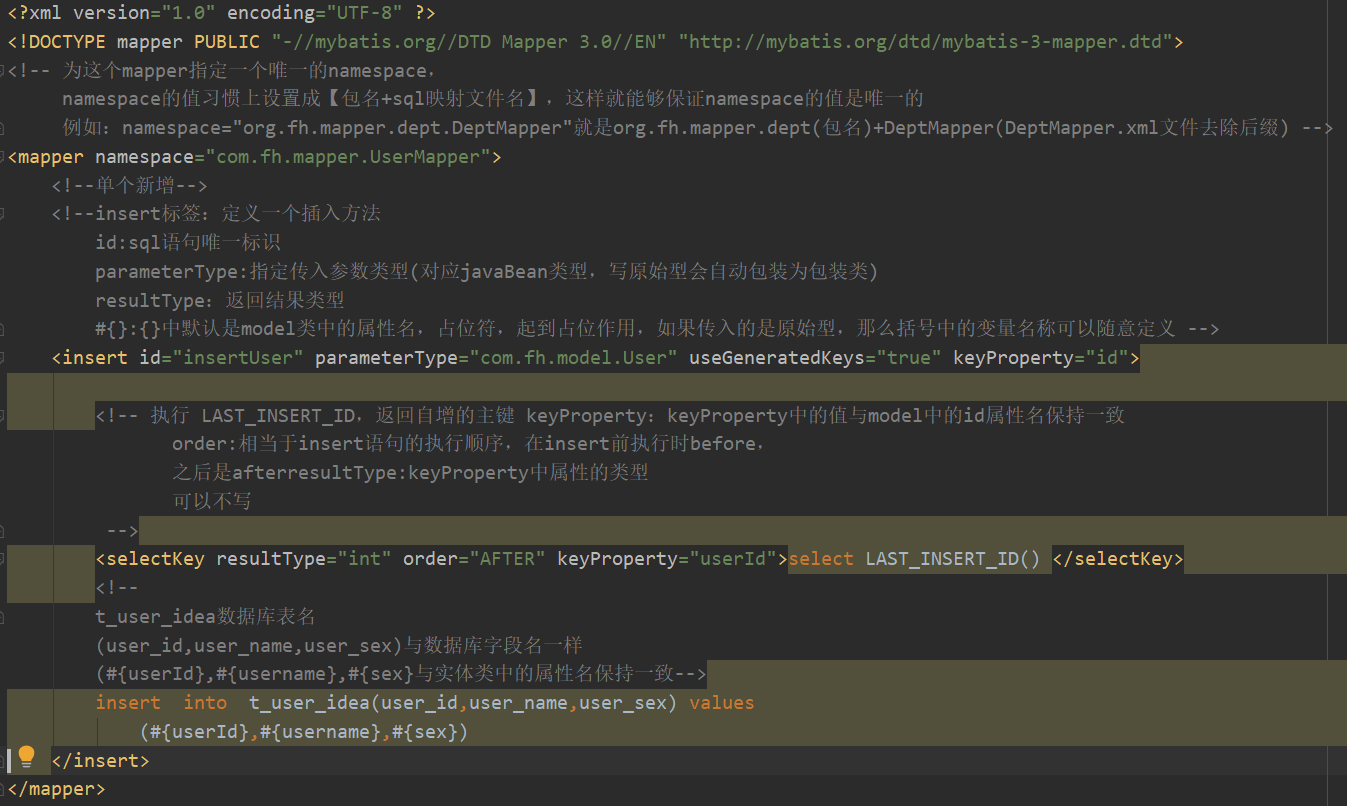The image size is (1347, 806).
Task: Collapse the fold marker beside the selectKey tag
Action: [3, 558]
